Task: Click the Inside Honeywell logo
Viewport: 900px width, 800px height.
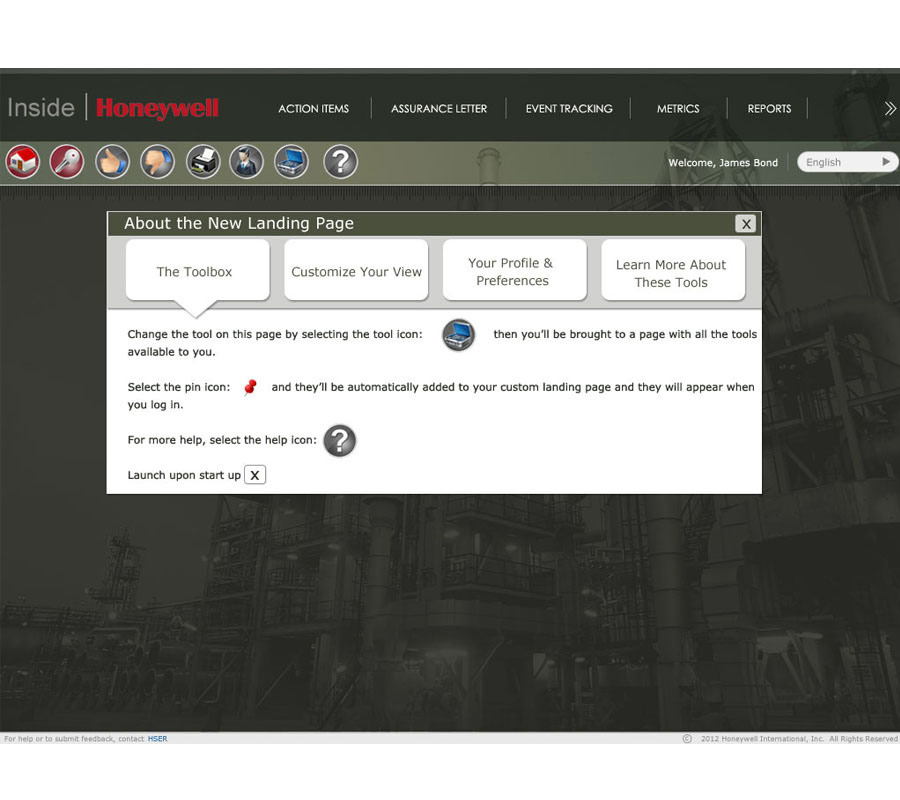Action: [113, 108]
